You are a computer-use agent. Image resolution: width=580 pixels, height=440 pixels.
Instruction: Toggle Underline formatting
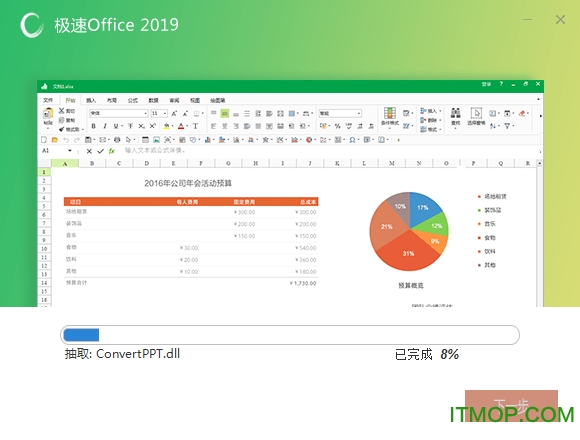[x=116, y=126]
